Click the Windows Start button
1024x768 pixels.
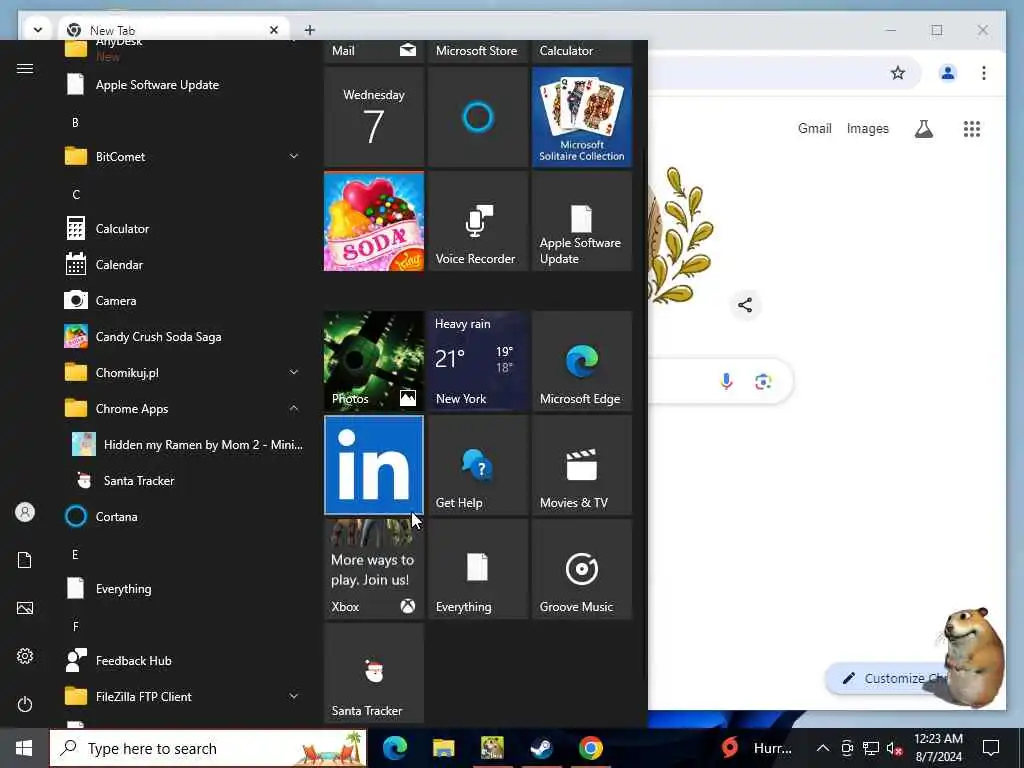[x=24, y=748]
